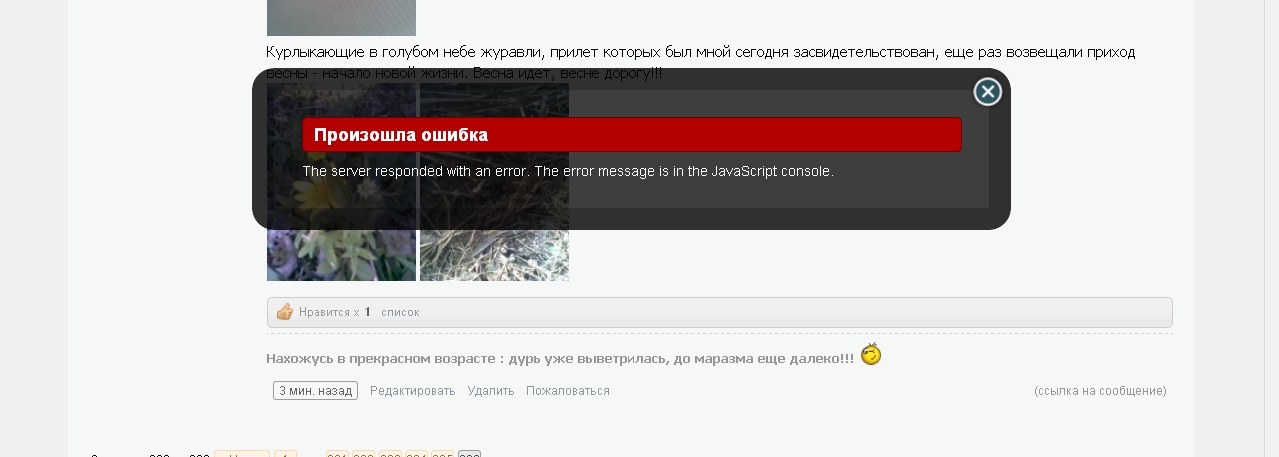Click the server error message text
This screenshot has height=457, width=1279.
[568, 171]
